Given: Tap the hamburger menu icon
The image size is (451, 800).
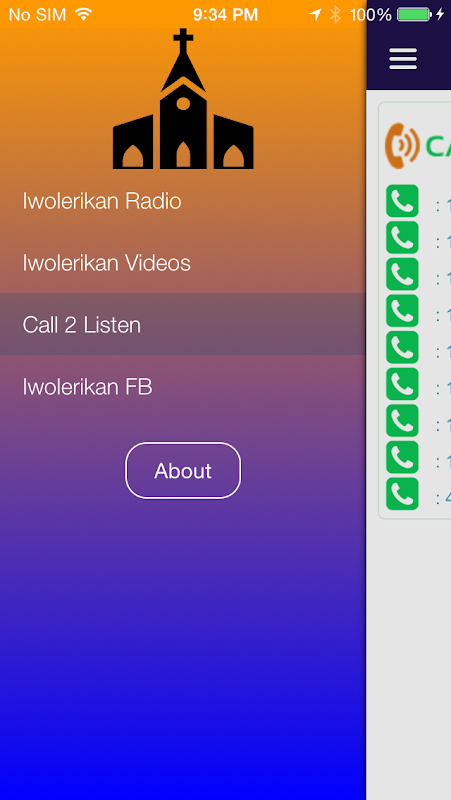Looking at the screenshot, I should (x=403, y=59).
